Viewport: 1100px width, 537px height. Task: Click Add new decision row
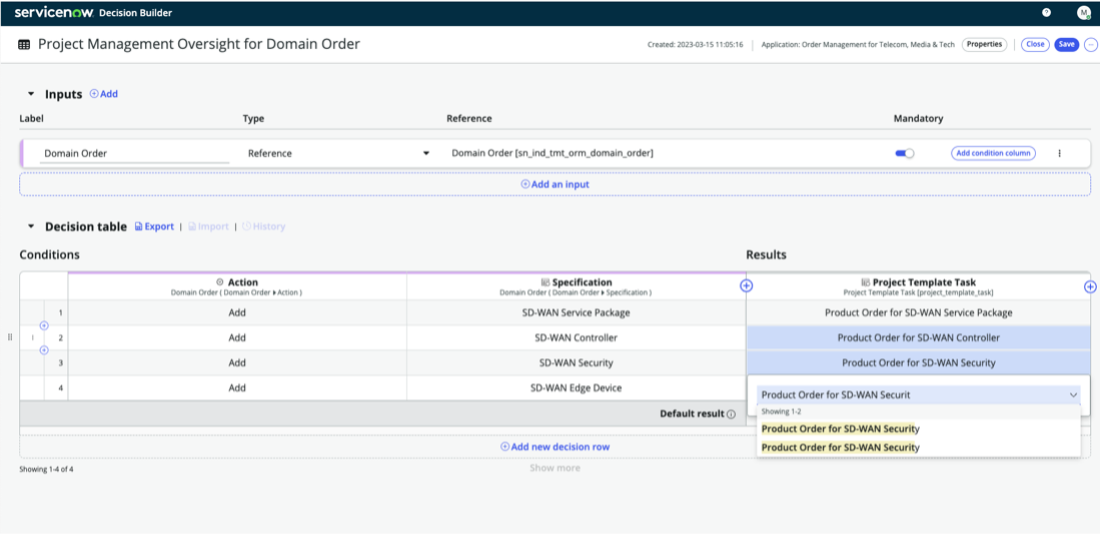554,446
